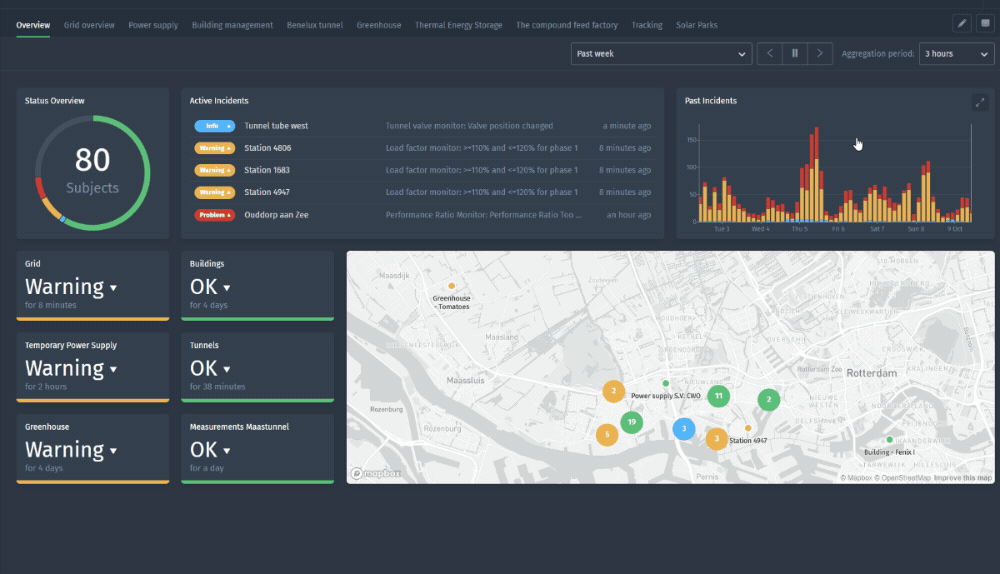Open the 3 hours aggregation period dropdown
1000x574 pixels.
point(956,54)
